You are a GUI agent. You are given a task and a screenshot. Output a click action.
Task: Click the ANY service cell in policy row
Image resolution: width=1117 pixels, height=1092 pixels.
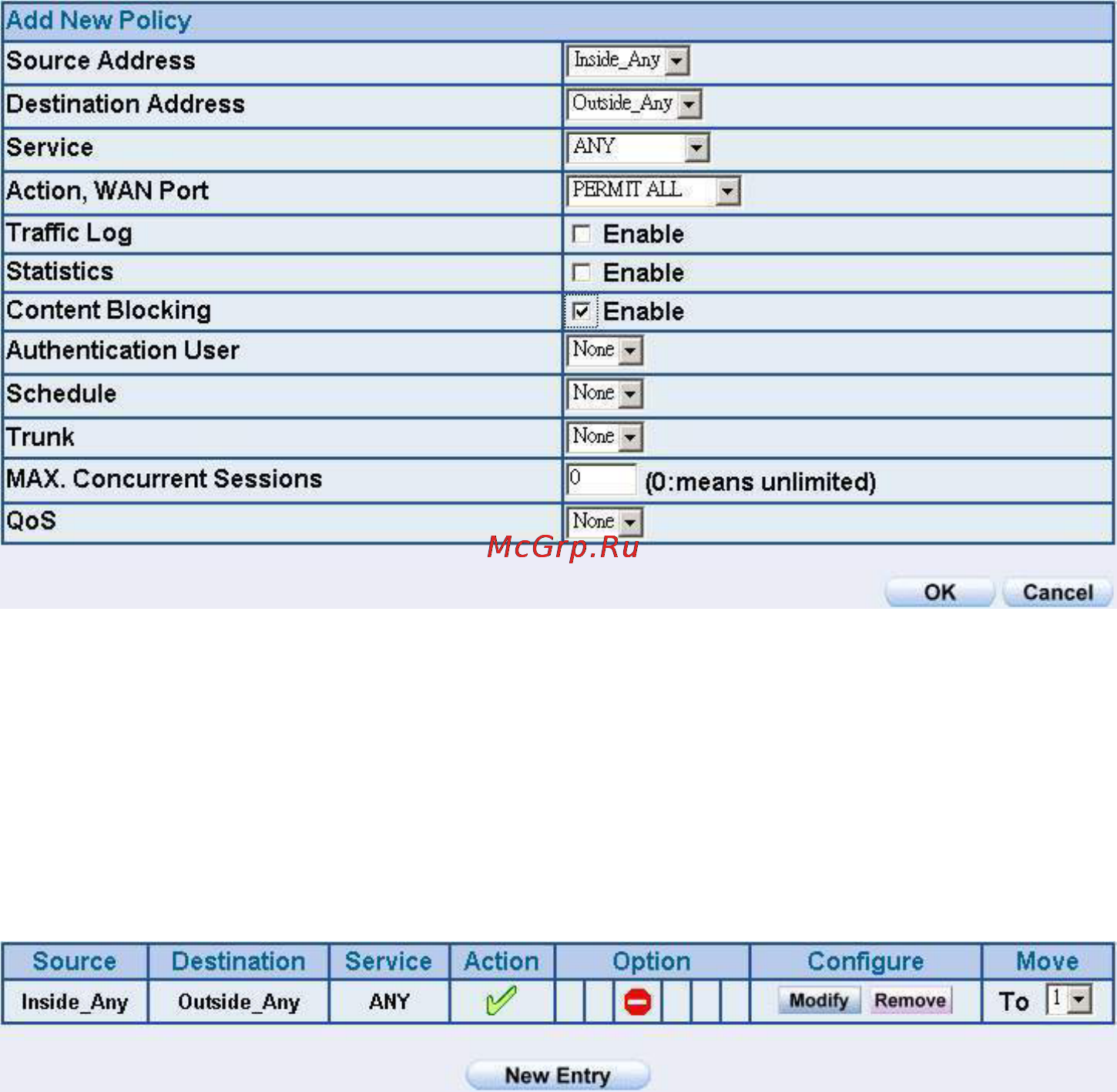[389, 1002]
